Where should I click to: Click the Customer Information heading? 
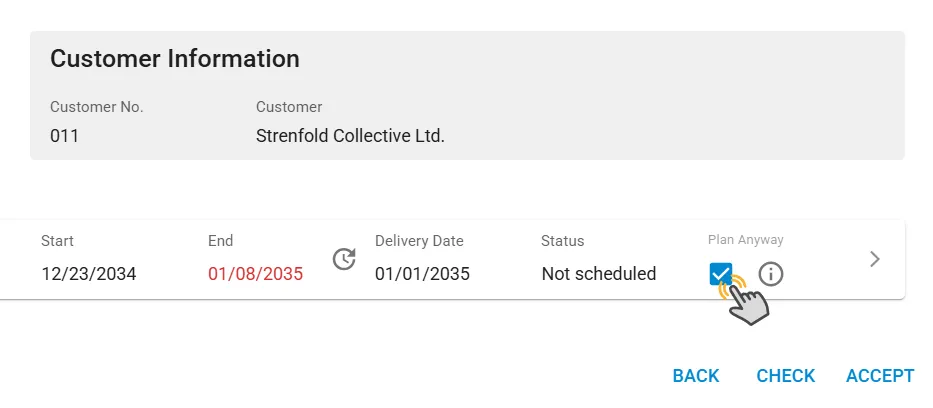click(175, 59)
